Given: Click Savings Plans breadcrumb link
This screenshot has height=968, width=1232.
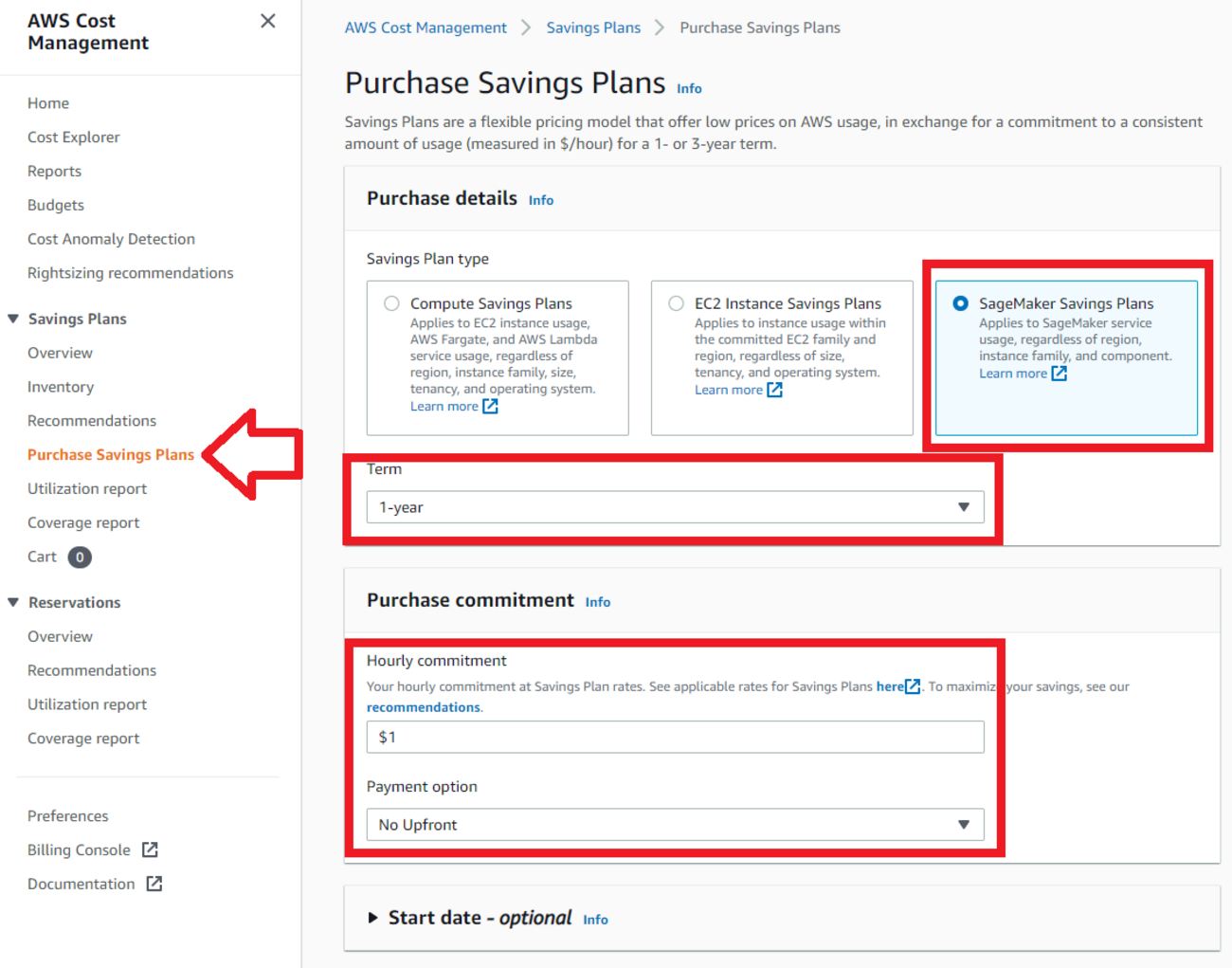Looking at the screenshot, I should click(x=593, y=27).
